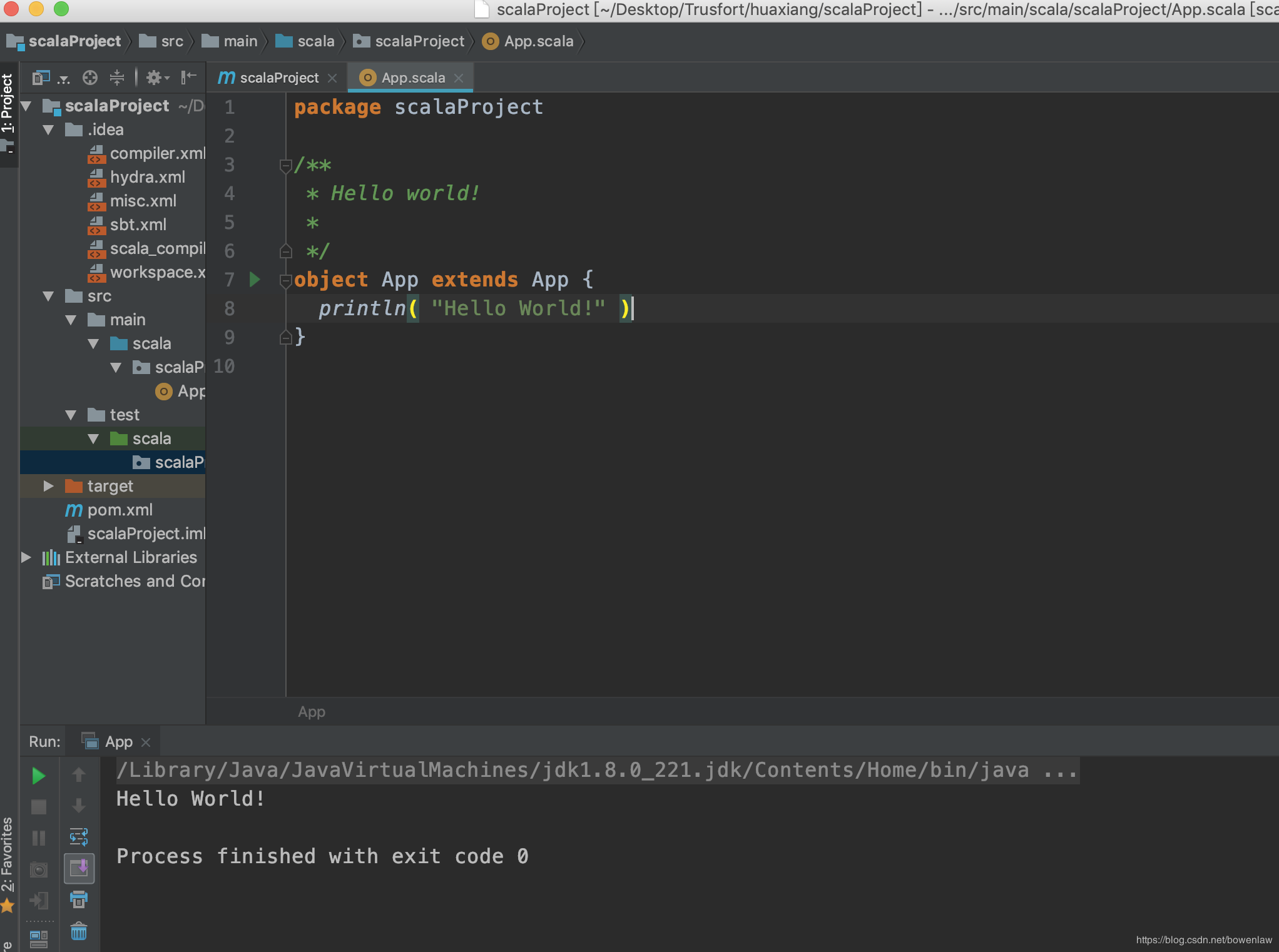Click the Project view selector icon
Viewport: 1279px width, 952px height.
point(41,78)
